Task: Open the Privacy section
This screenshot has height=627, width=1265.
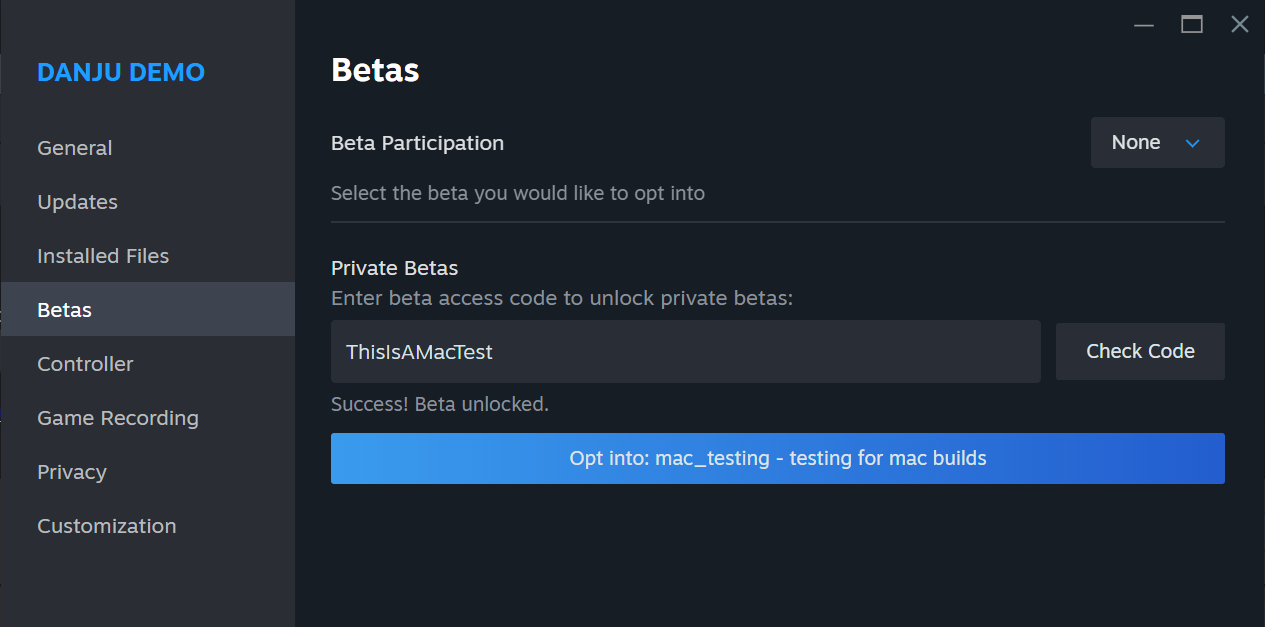Action: pos(71,471)
